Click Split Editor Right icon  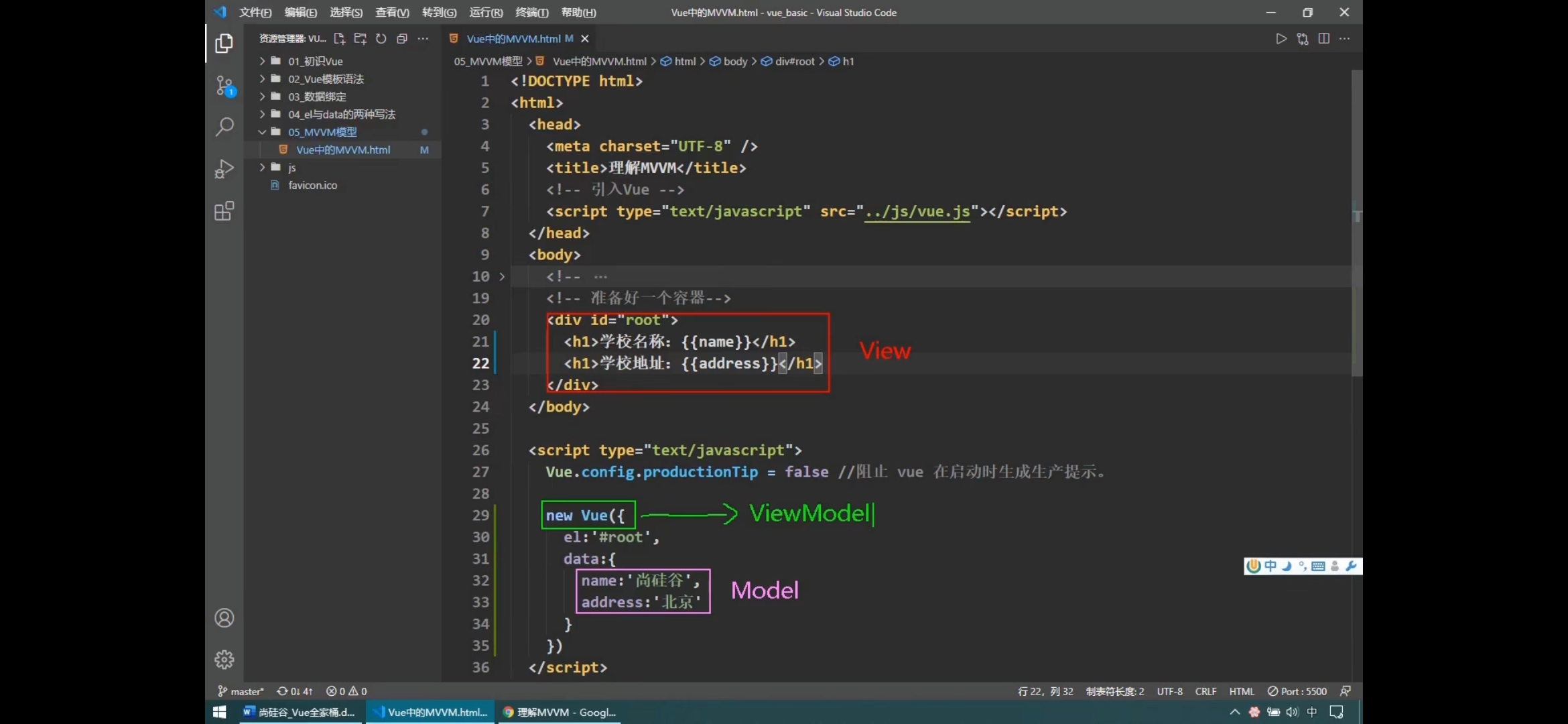click(1323, 39)
